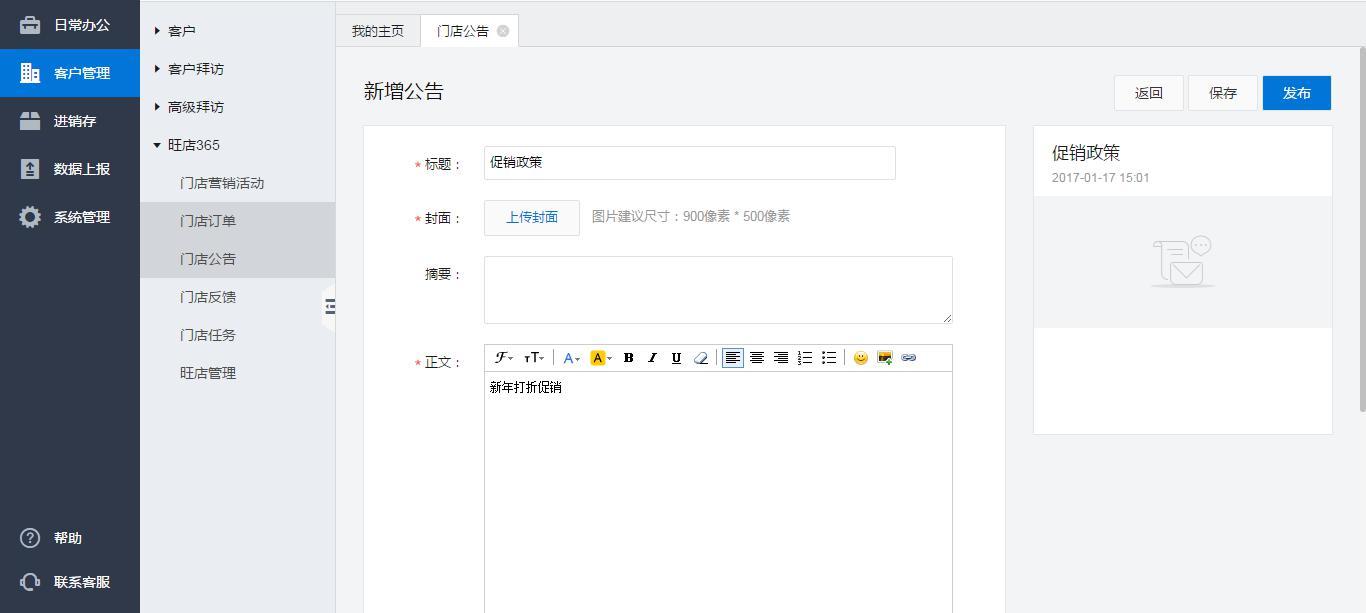Open the 进销存 sidebar menu
Viewport: 1366px width, 613px height.
pos(75,121)
